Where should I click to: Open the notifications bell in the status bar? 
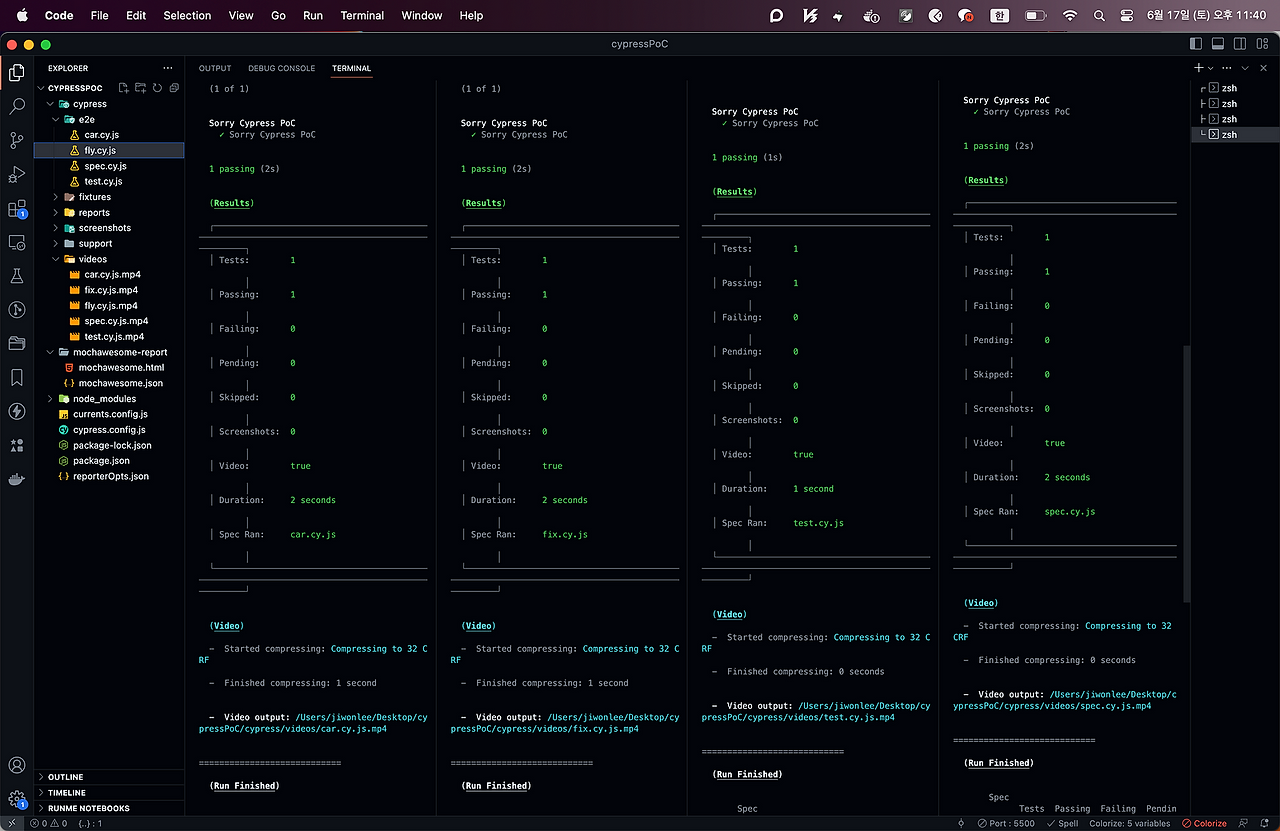(x=1265, y=823)
